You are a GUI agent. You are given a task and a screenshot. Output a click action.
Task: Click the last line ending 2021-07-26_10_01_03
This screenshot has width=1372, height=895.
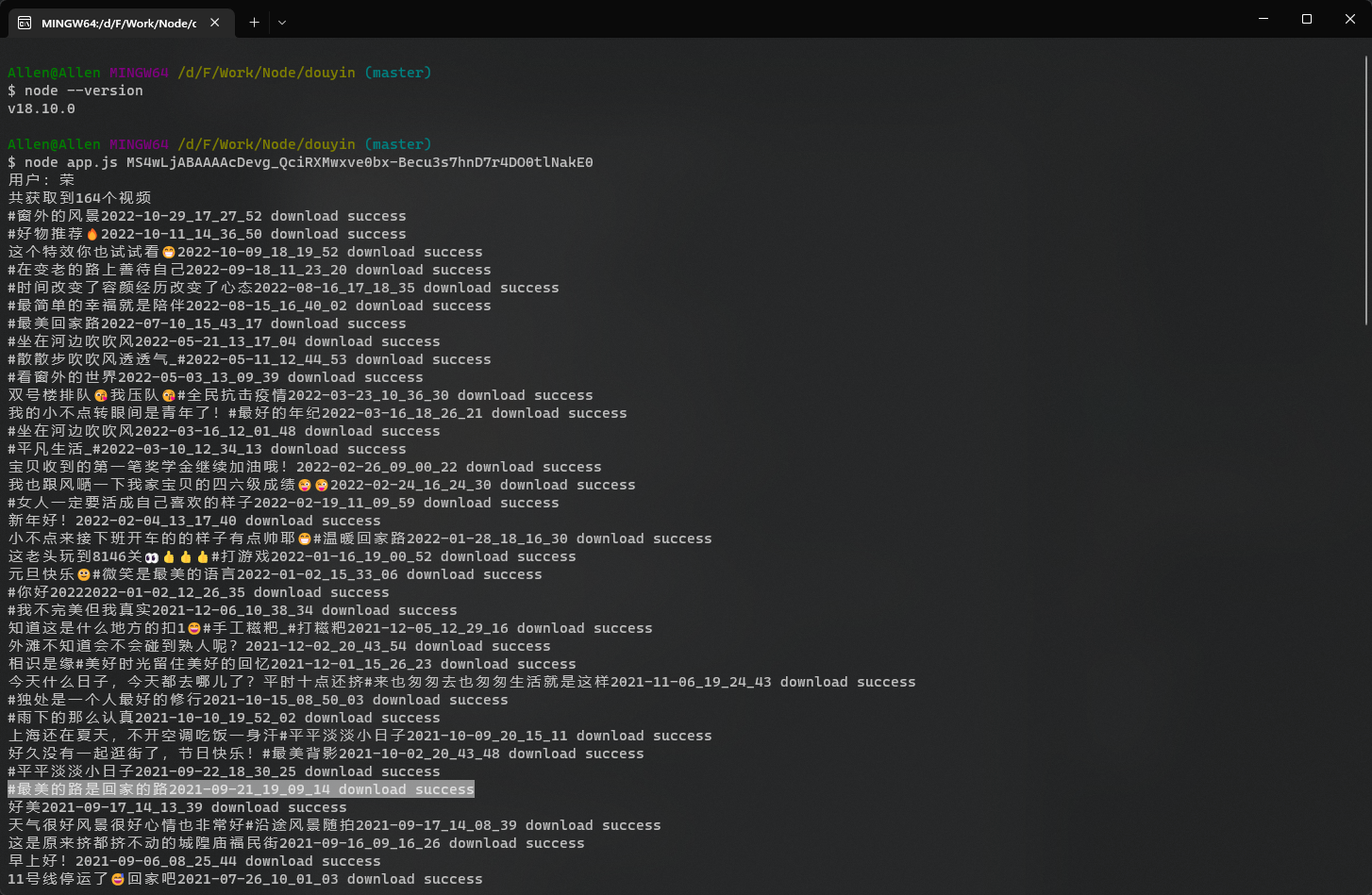(x=245, y=879)
